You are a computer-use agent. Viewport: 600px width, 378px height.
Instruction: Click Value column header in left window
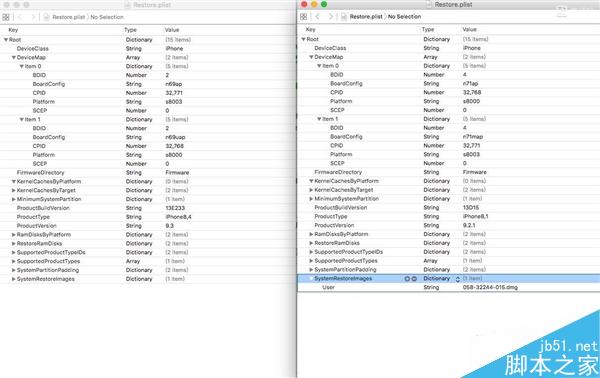coord(172,30)
